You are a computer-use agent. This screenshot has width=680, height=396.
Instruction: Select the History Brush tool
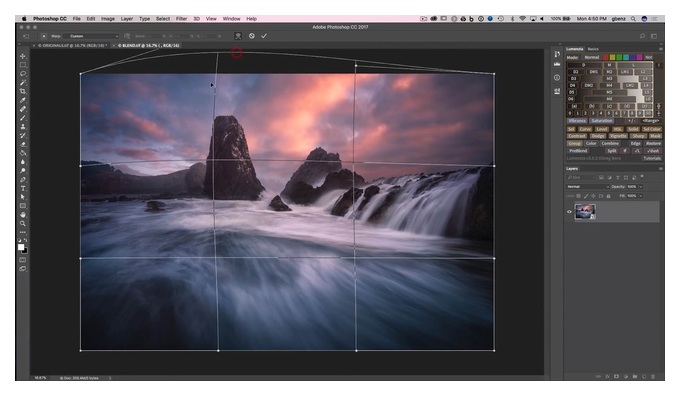(x=23, y=135)
